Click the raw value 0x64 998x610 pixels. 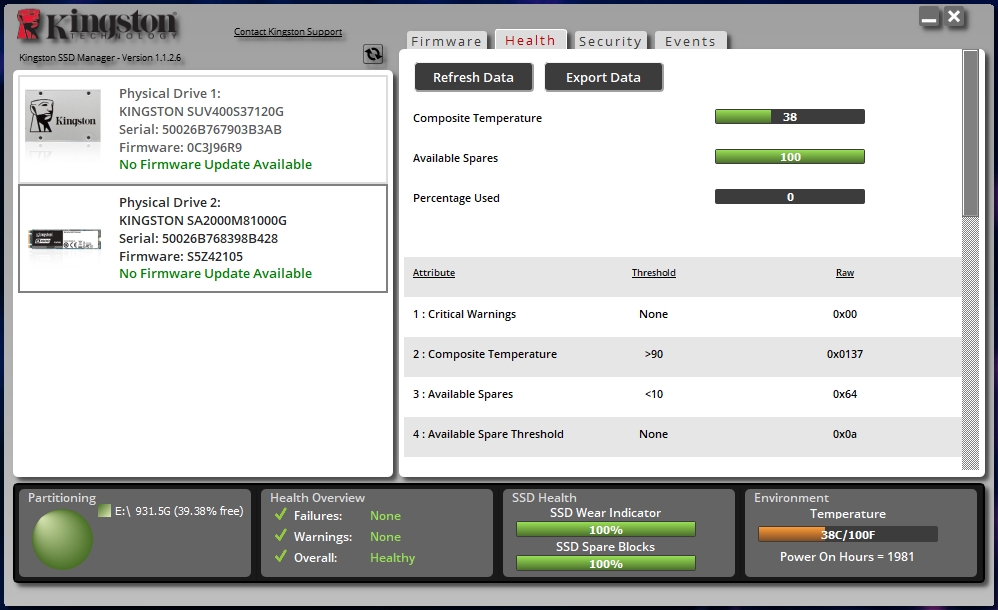(x=845, y=394)
